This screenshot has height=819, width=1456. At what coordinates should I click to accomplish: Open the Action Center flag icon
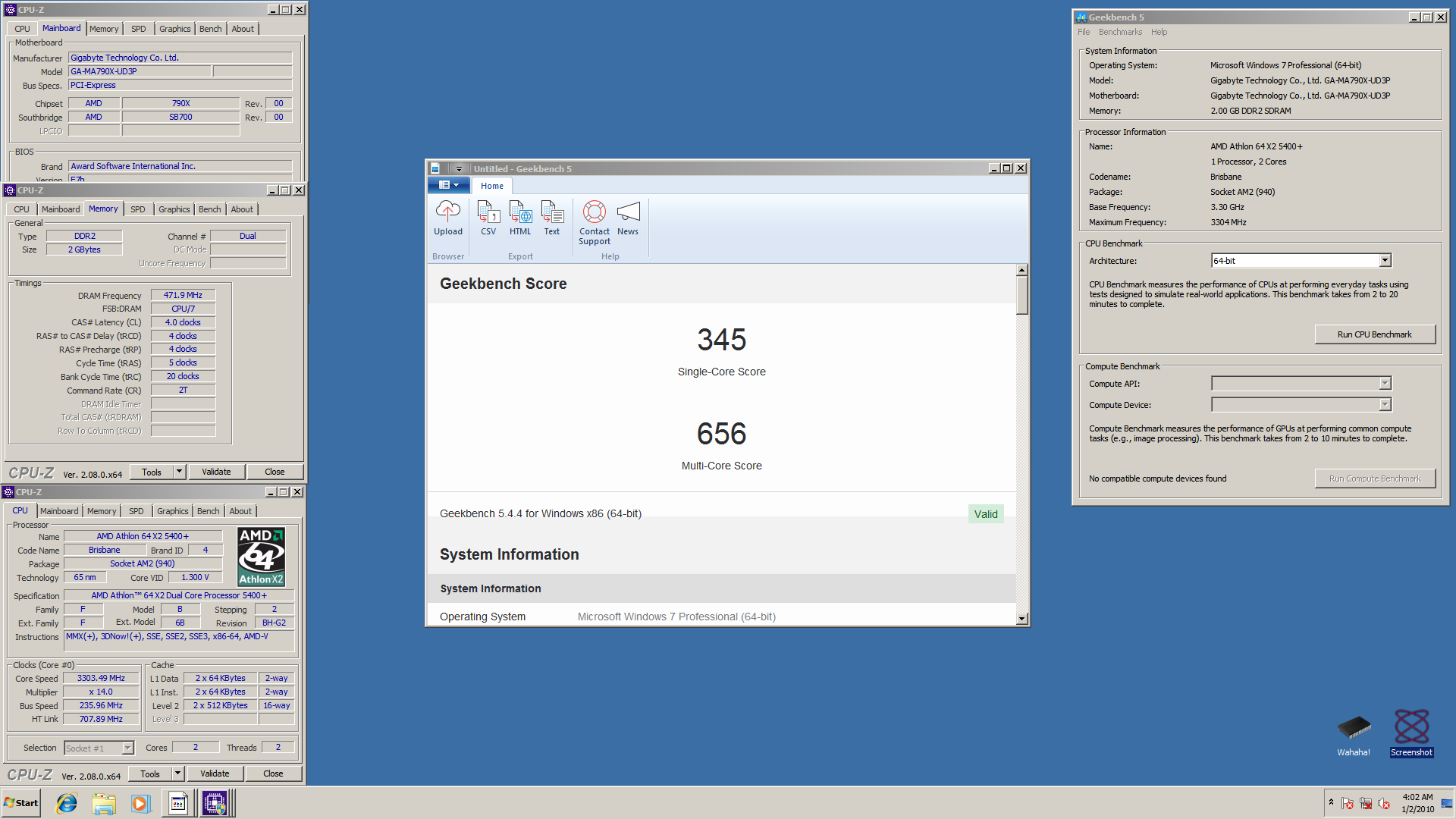[1348, 803]
